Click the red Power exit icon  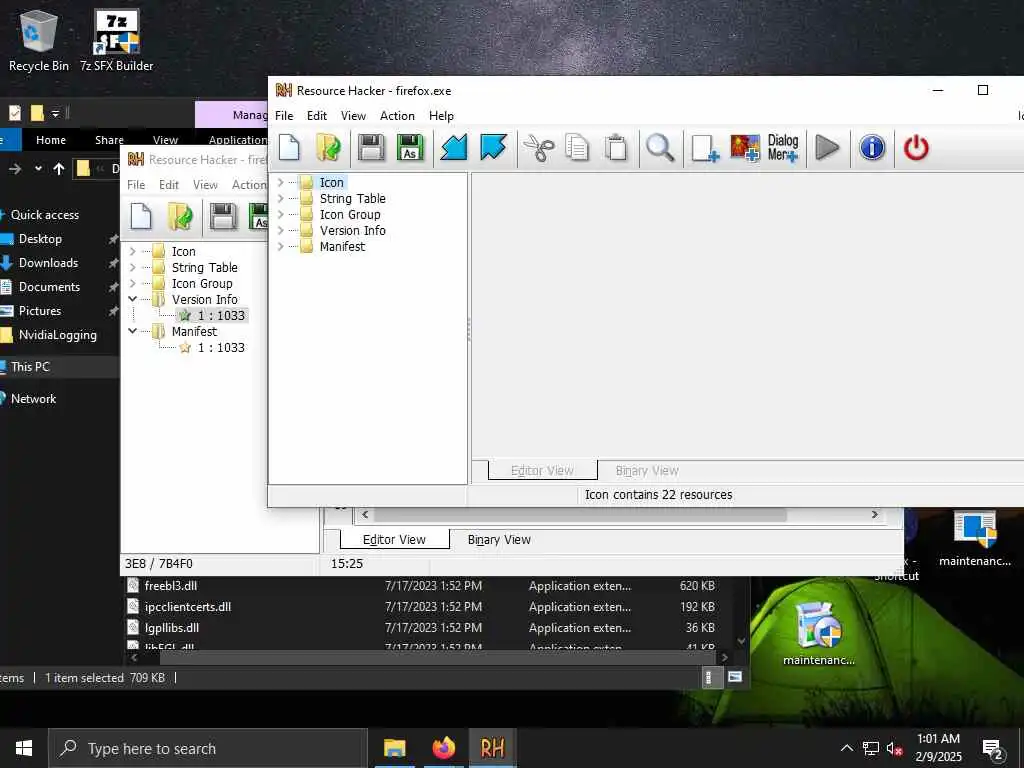[916, 148]
